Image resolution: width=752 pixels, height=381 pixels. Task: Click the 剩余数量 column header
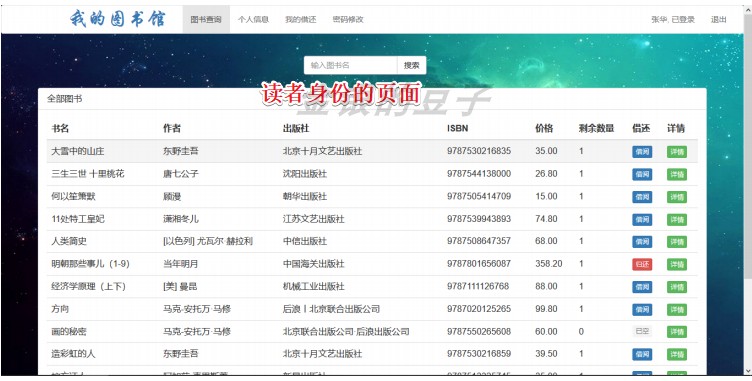(x=596, y=129)
